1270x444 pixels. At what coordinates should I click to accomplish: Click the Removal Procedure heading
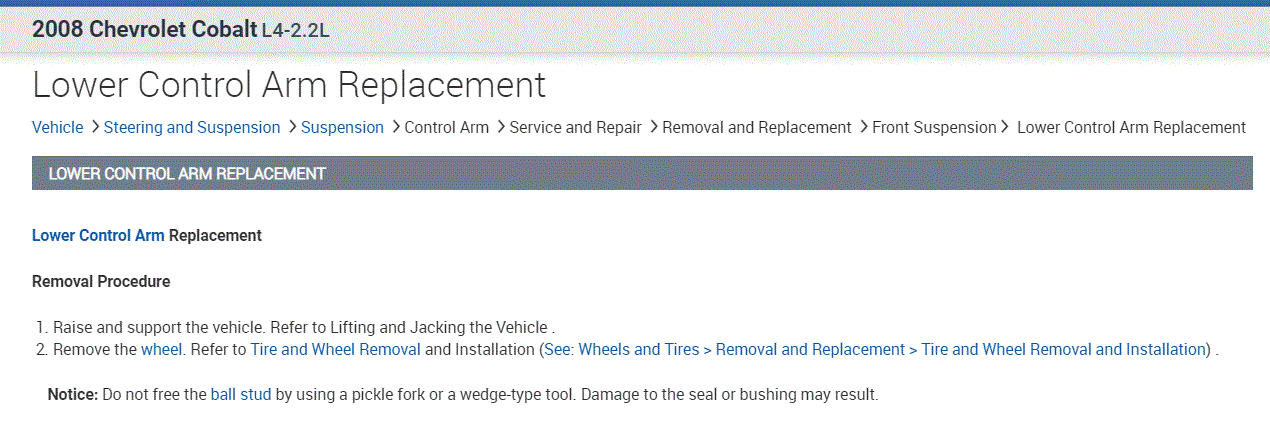(x=101, y=282)
